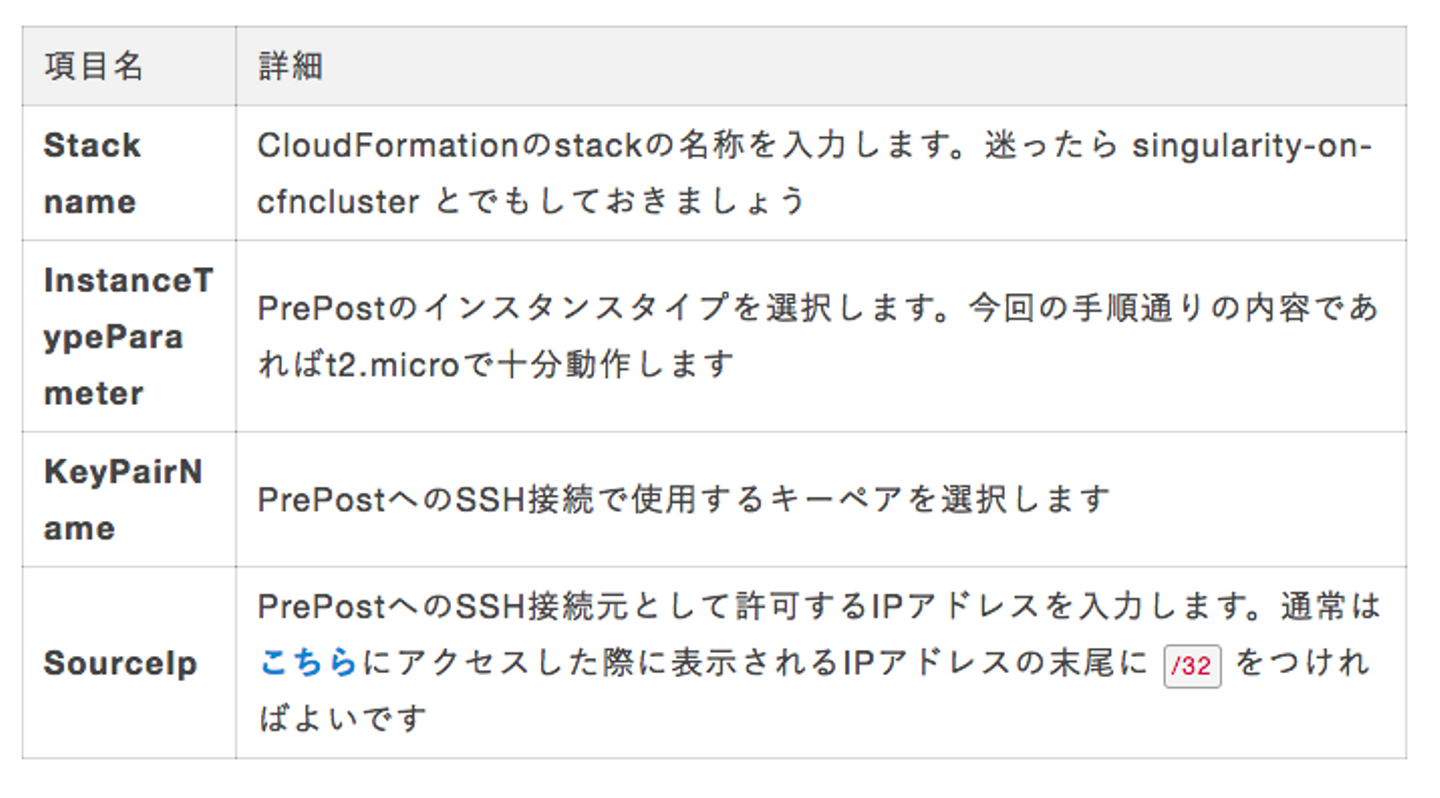1440x798 pixels.
Task: Select the SourceIp row label
Action: pos(120,663)
